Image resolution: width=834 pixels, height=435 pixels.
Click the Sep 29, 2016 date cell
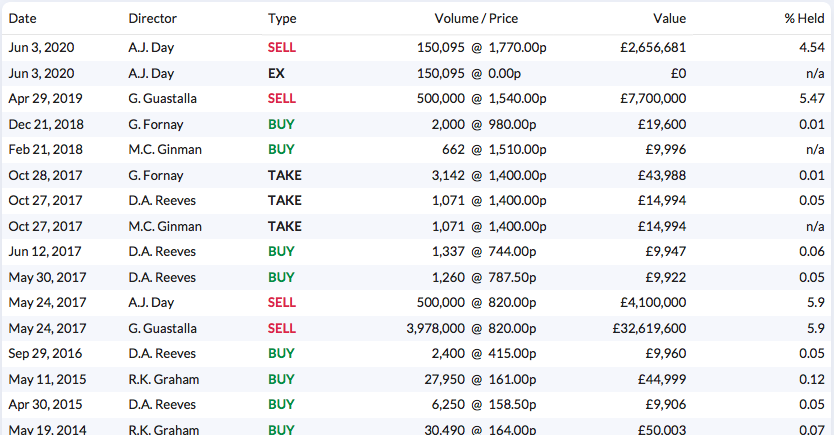pyautogui.click(x=45, y=354)
